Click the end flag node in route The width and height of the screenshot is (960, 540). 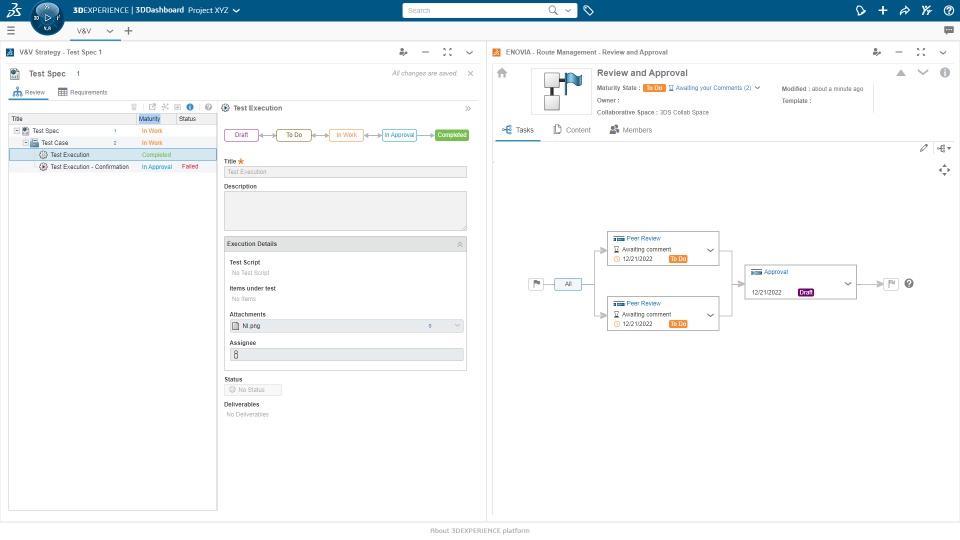(x=891, y=284)
